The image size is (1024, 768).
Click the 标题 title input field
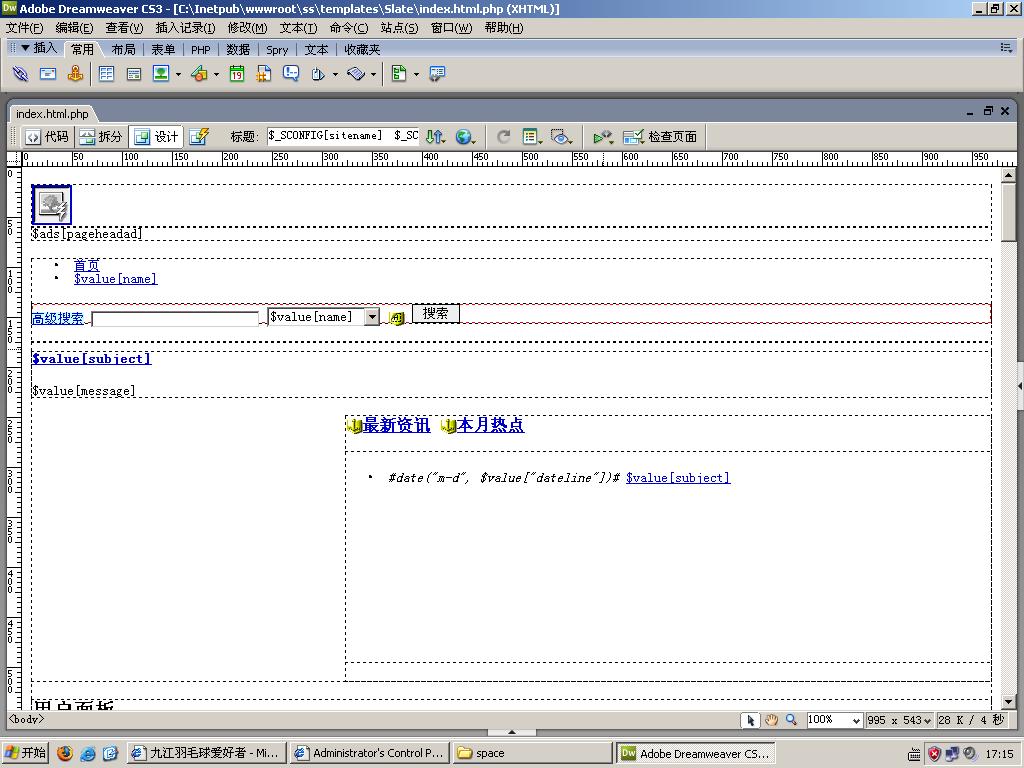tap(342, 136)
